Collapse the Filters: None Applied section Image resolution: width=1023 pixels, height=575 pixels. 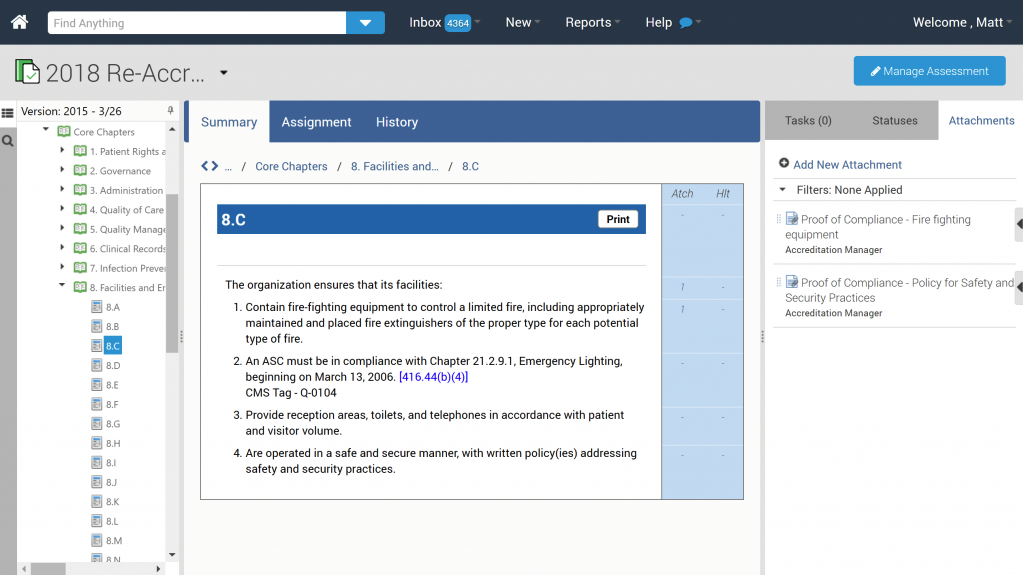[781, 189]
